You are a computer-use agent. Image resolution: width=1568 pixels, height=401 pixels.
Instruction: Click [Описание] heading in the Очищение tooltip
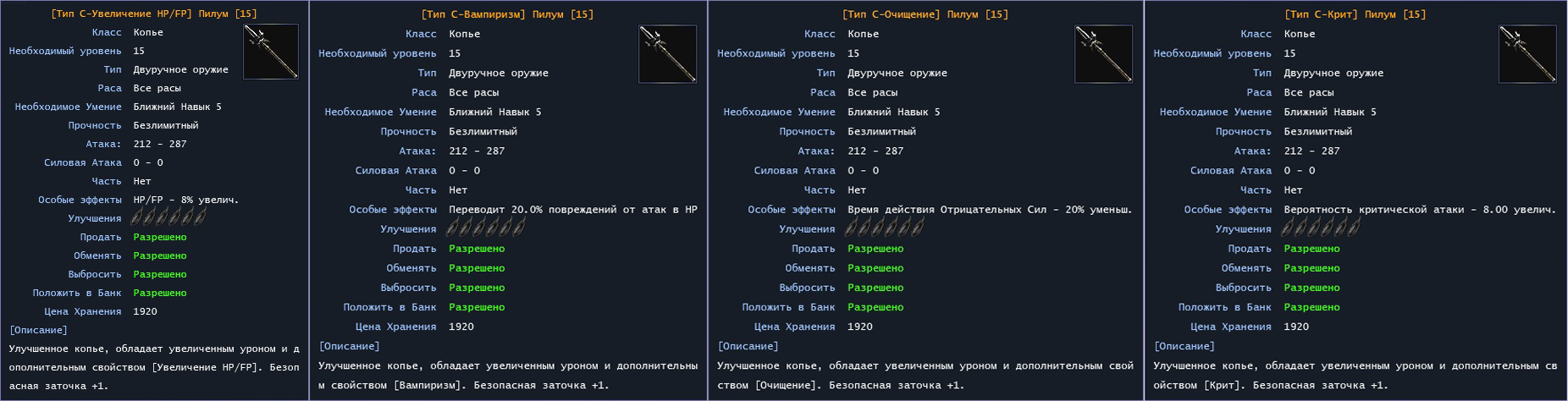(748, 346)
